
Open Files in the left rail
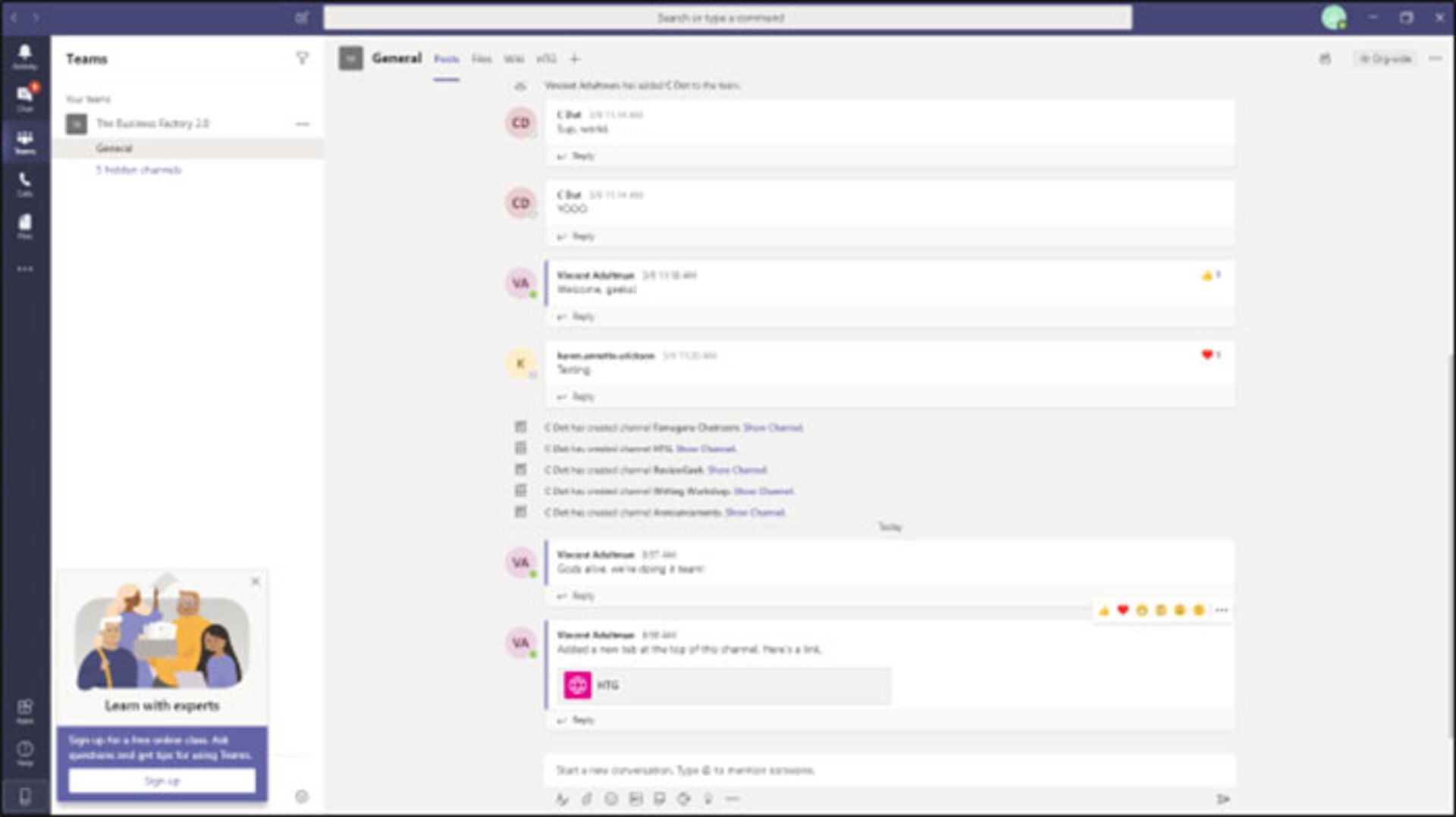(25, 227)
